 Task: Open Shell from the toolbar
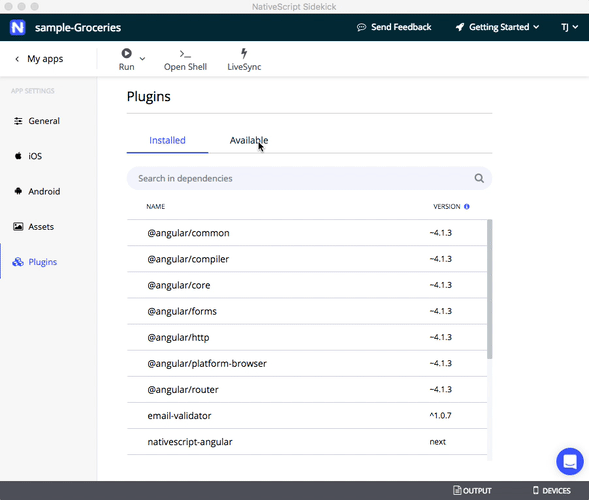(185, 60)
